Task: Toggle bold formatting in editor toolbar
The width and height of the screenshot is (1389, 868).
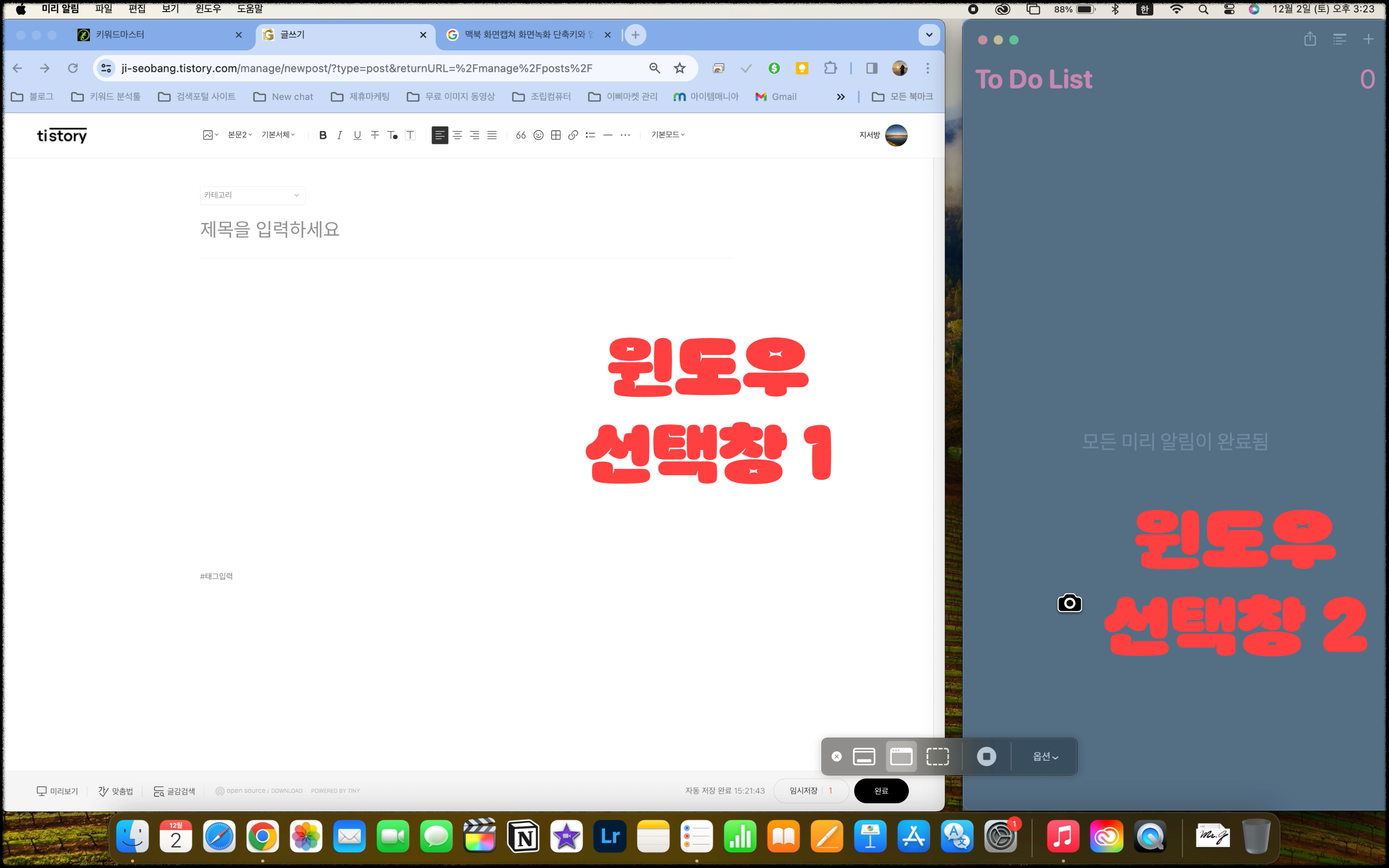Action: (x=323, y=135)
